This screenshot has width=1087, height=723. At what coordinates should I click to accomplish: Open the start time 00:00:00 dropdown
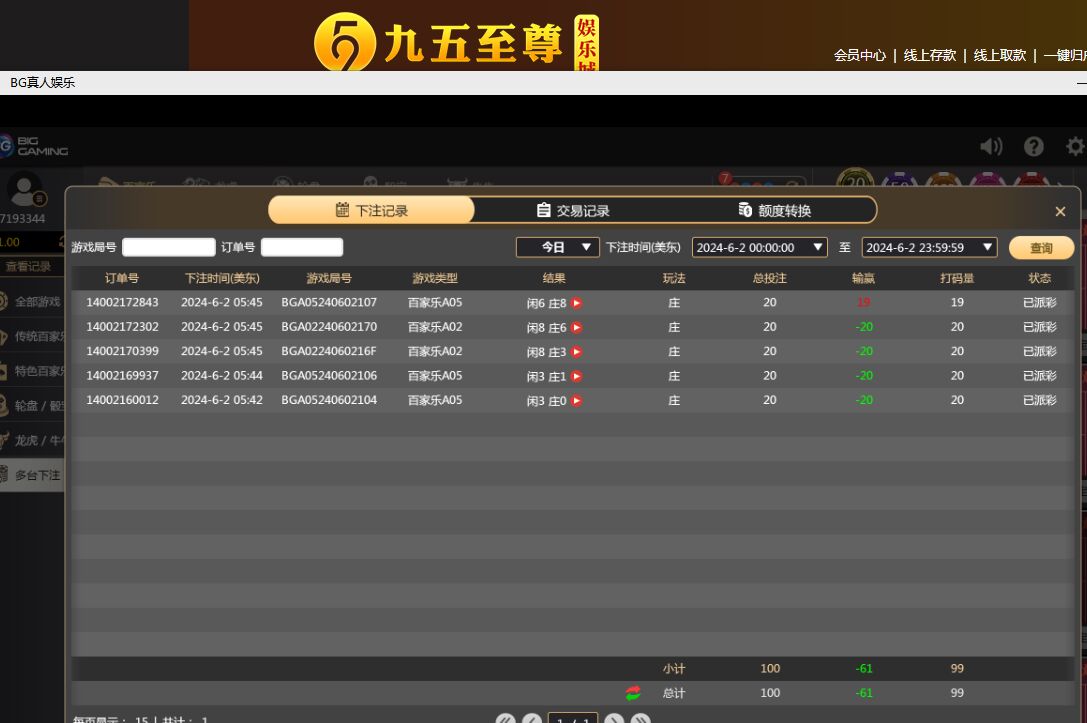click(x=759, y=247)
